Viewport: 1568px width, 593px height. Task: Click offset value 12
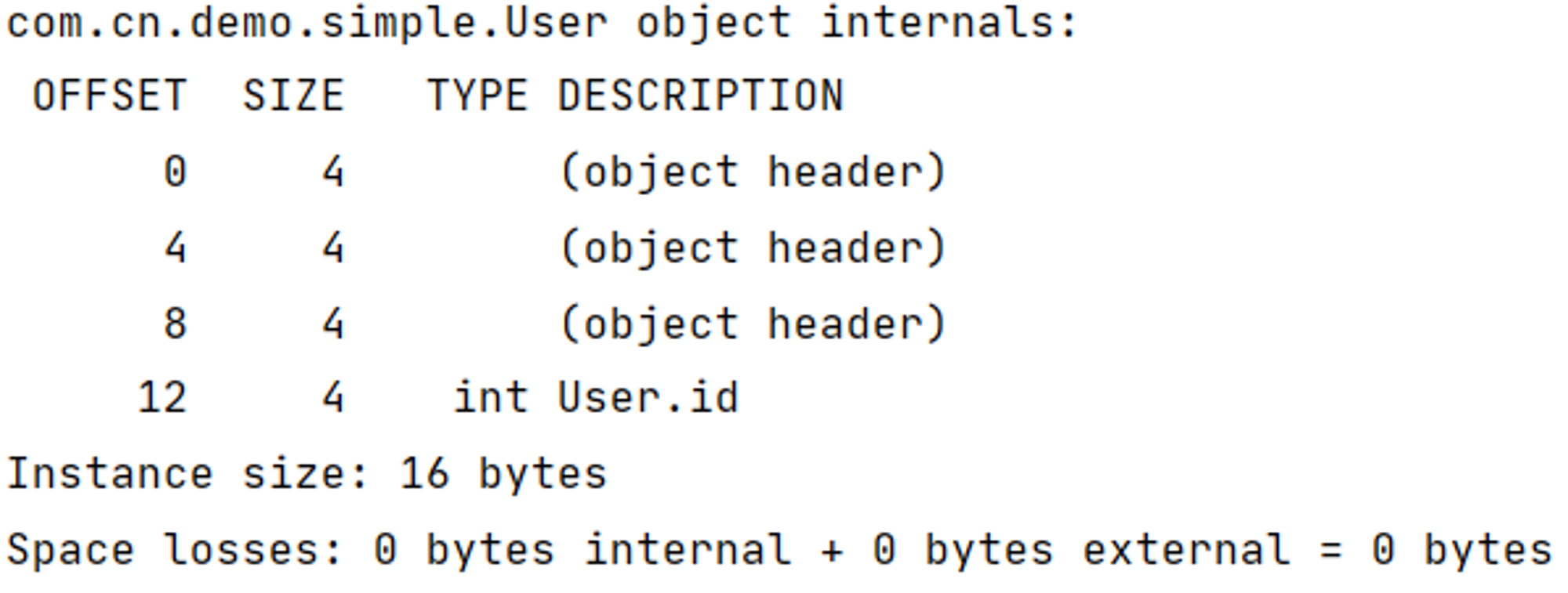pyautogui.click(x=162, y=397)
